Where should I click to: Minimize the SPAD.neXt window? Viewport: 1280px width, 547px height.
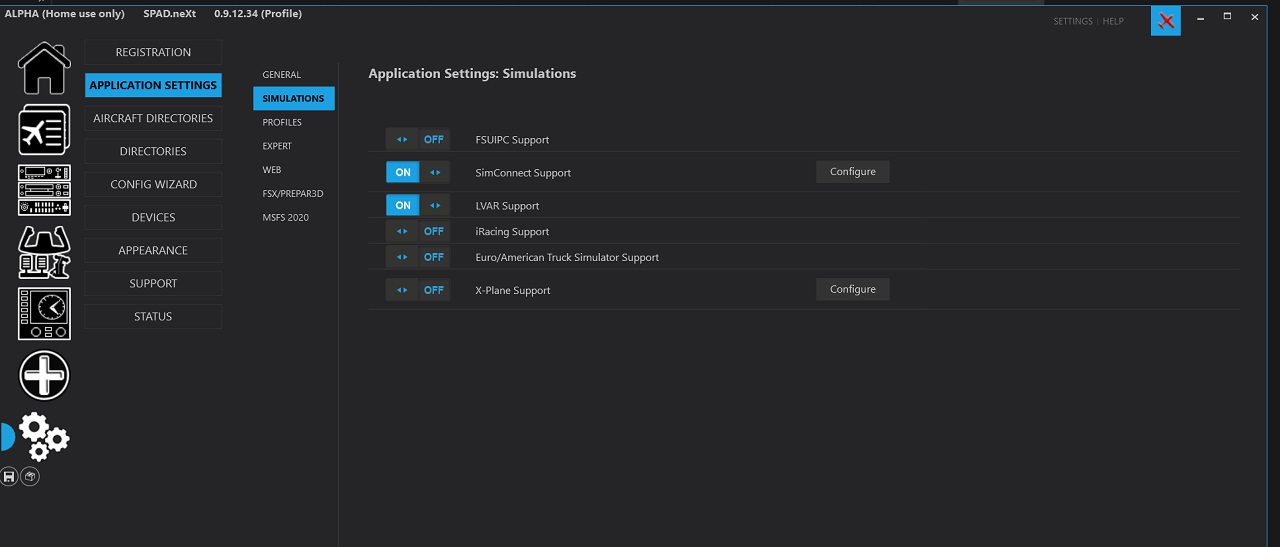1201,17
